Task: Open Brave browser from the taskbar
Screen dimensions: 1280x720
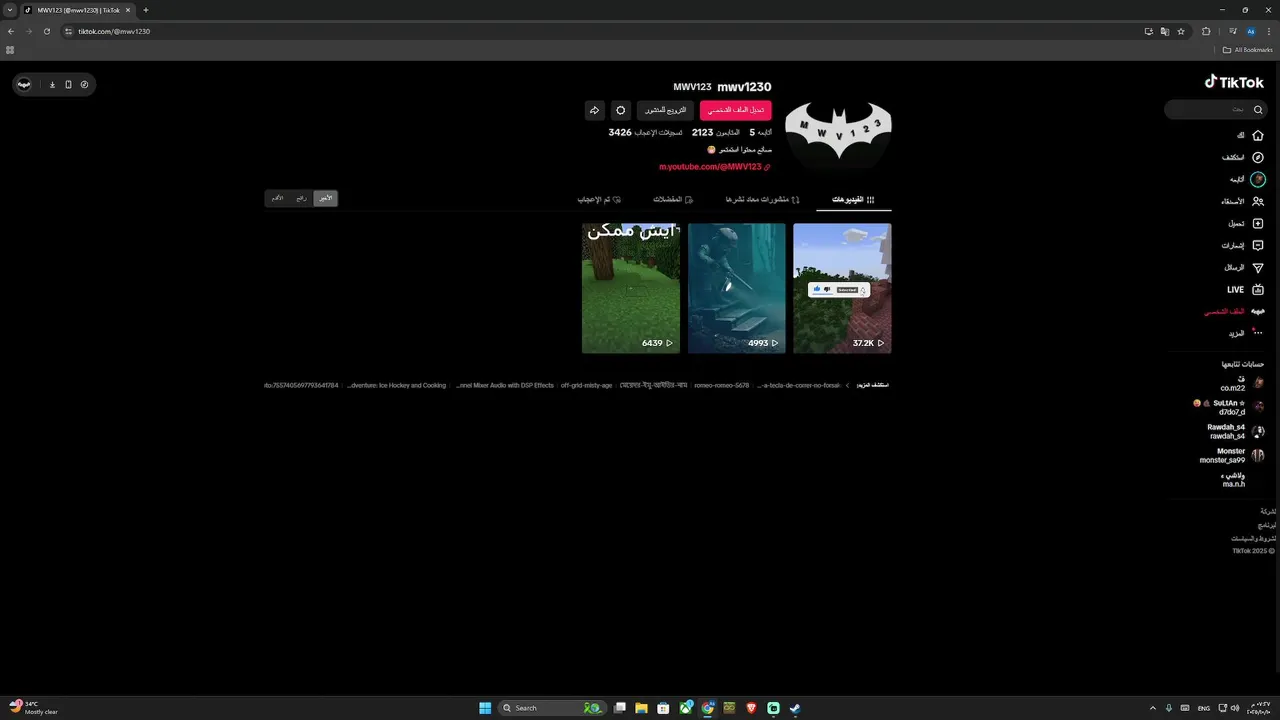Action: point(751,708)
